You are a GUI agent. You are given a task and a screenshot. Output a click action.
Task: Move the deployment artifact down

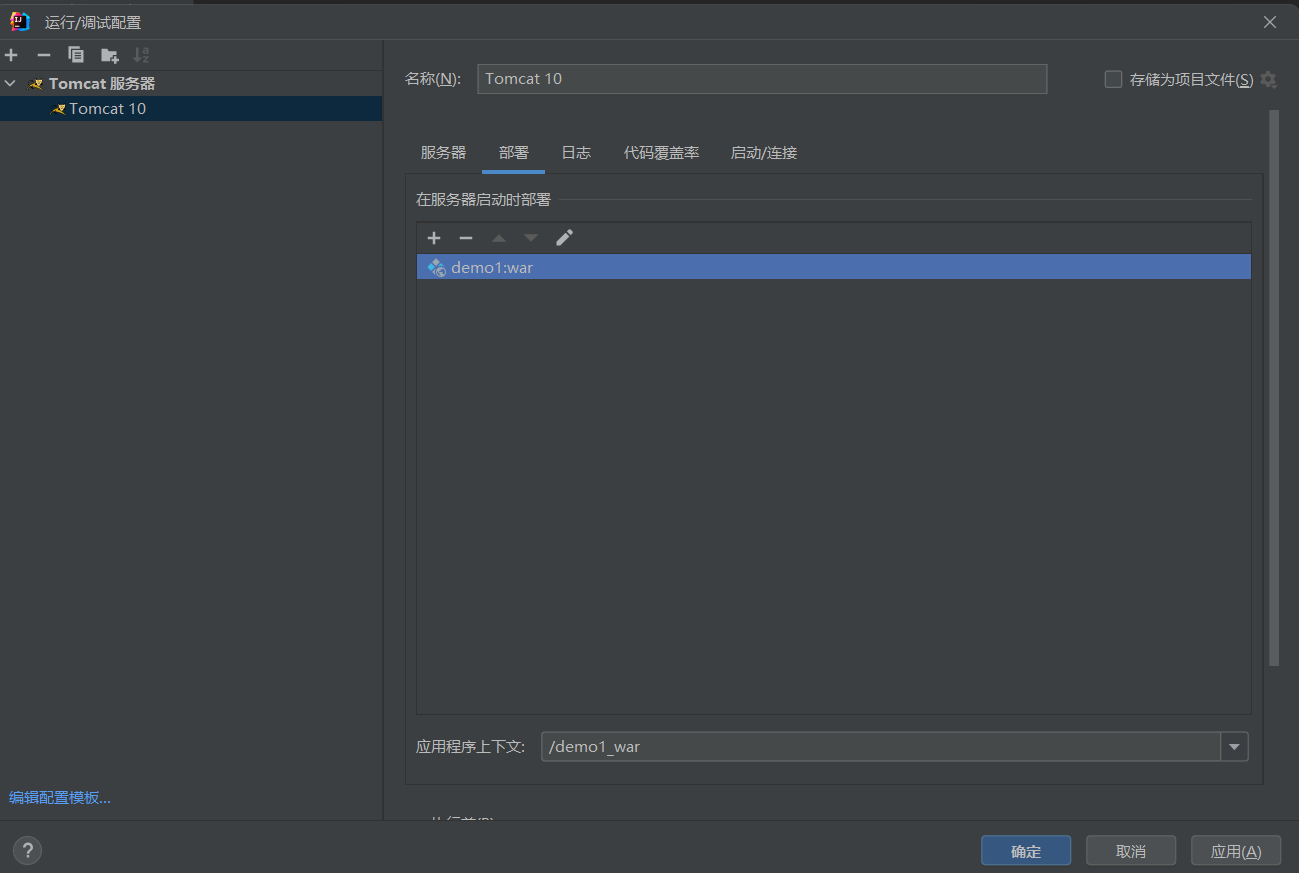point(531,238)
